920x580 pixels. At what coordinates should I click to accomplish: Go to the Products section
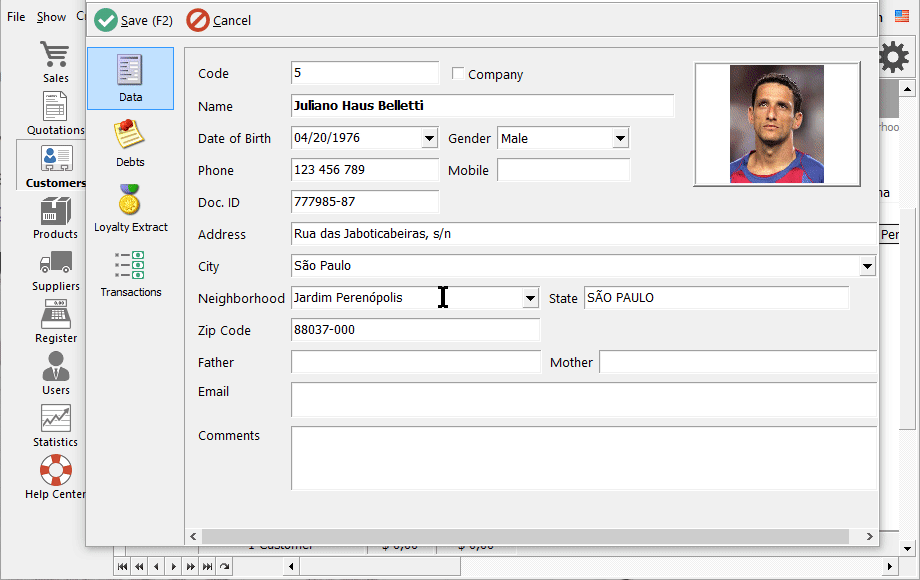55,218
